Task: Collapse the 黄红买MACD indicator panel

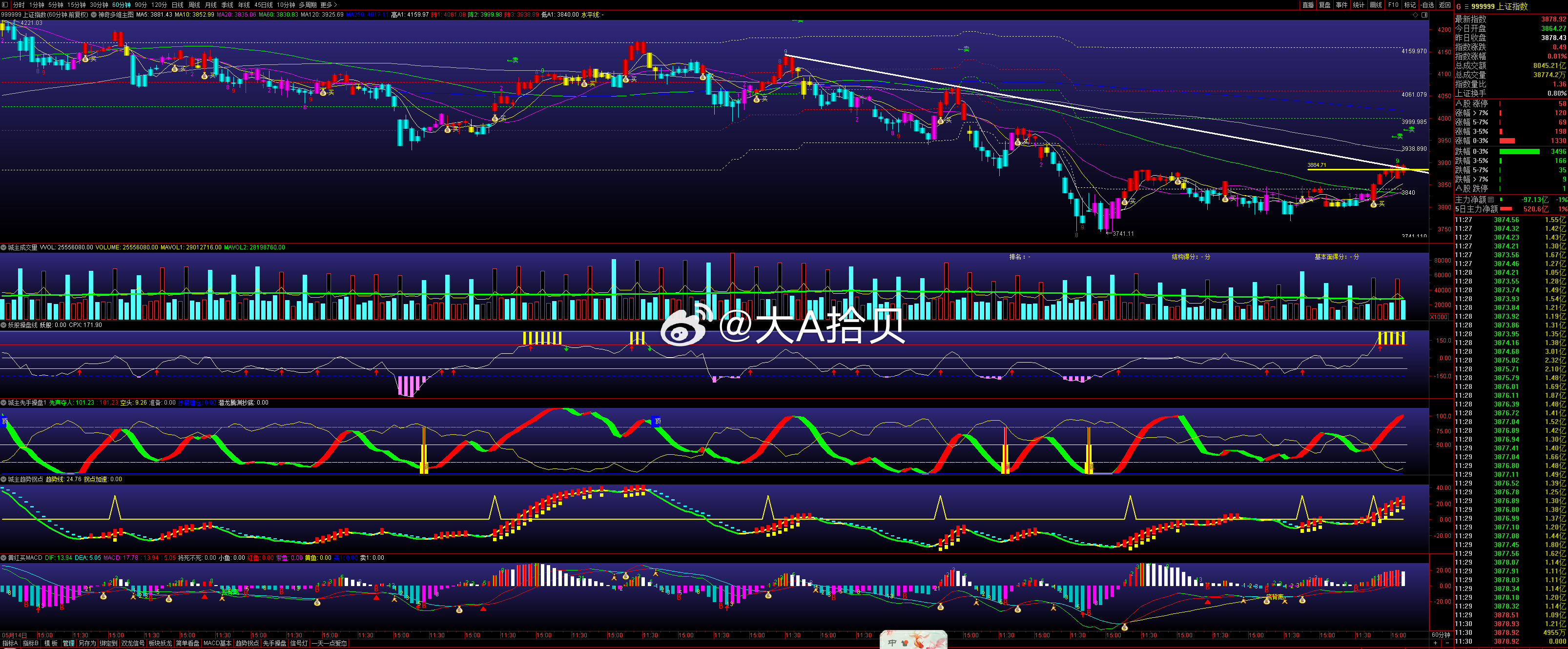Action: [3, 558]
